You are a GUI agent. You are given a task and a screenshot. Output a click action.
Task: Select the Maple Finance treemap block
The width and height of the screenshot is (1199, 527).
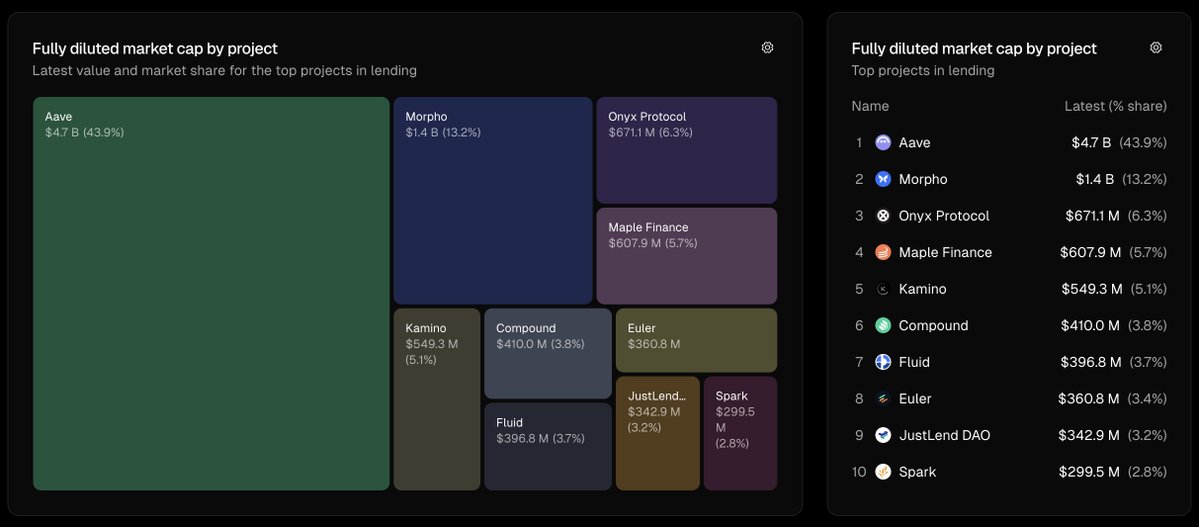pos(687,256)
